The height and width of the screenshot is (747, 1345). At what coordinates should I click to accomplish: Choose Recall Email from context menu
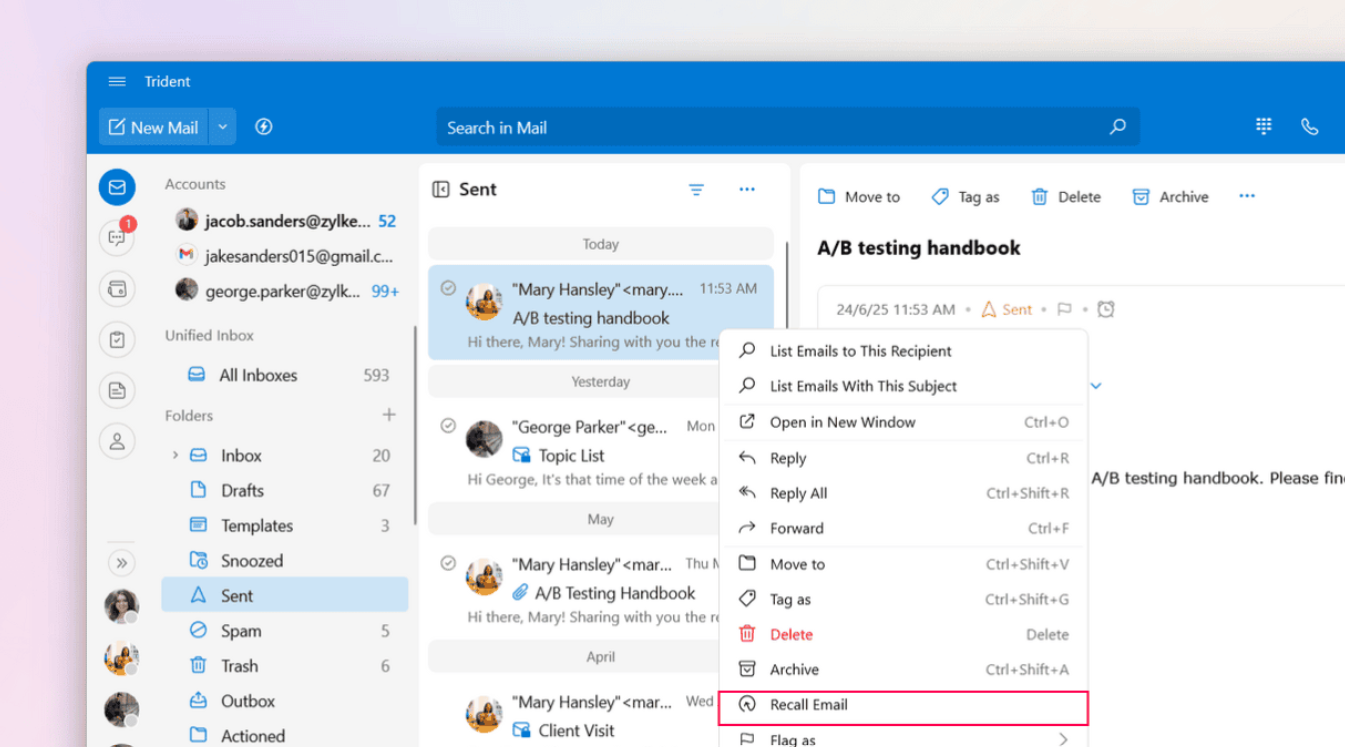(x=903, y=707)
